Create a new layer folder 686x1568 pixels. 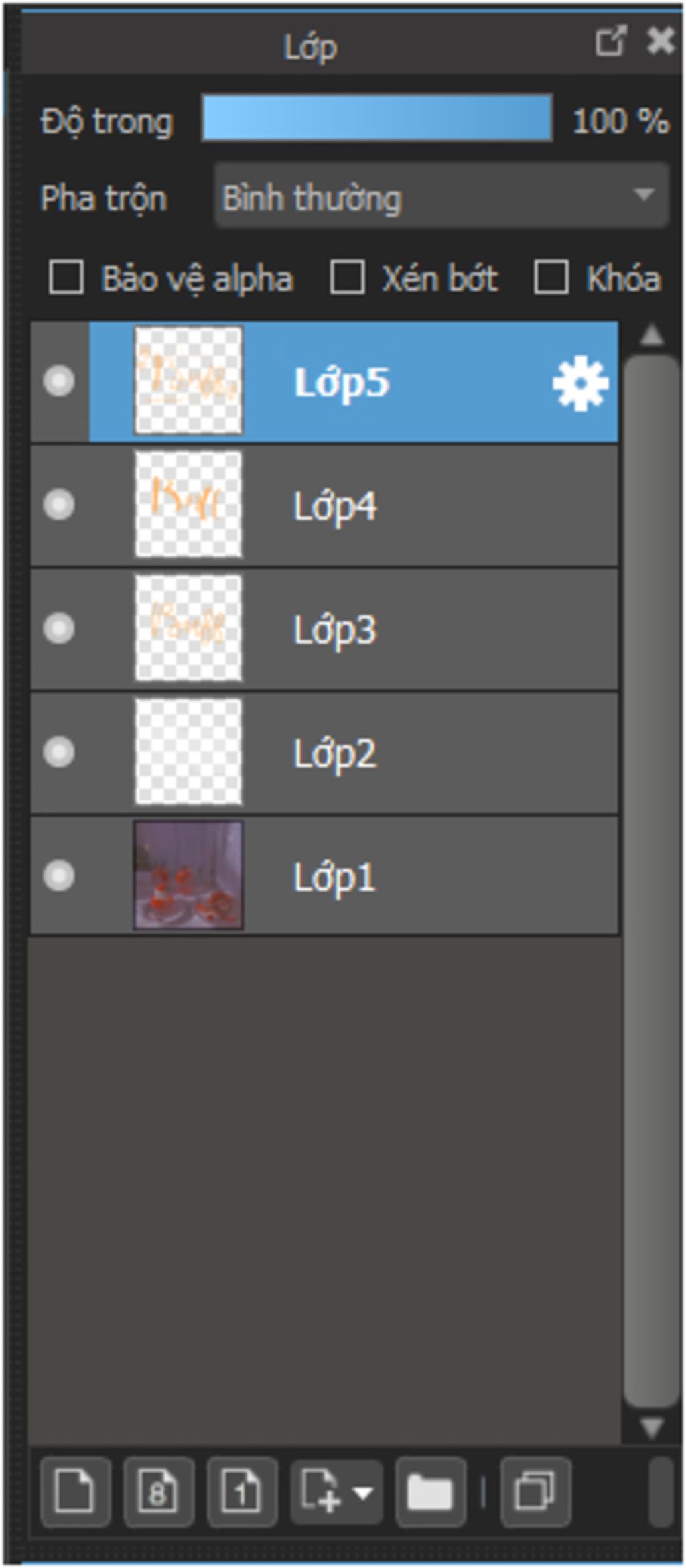[x=430, y=1492]
